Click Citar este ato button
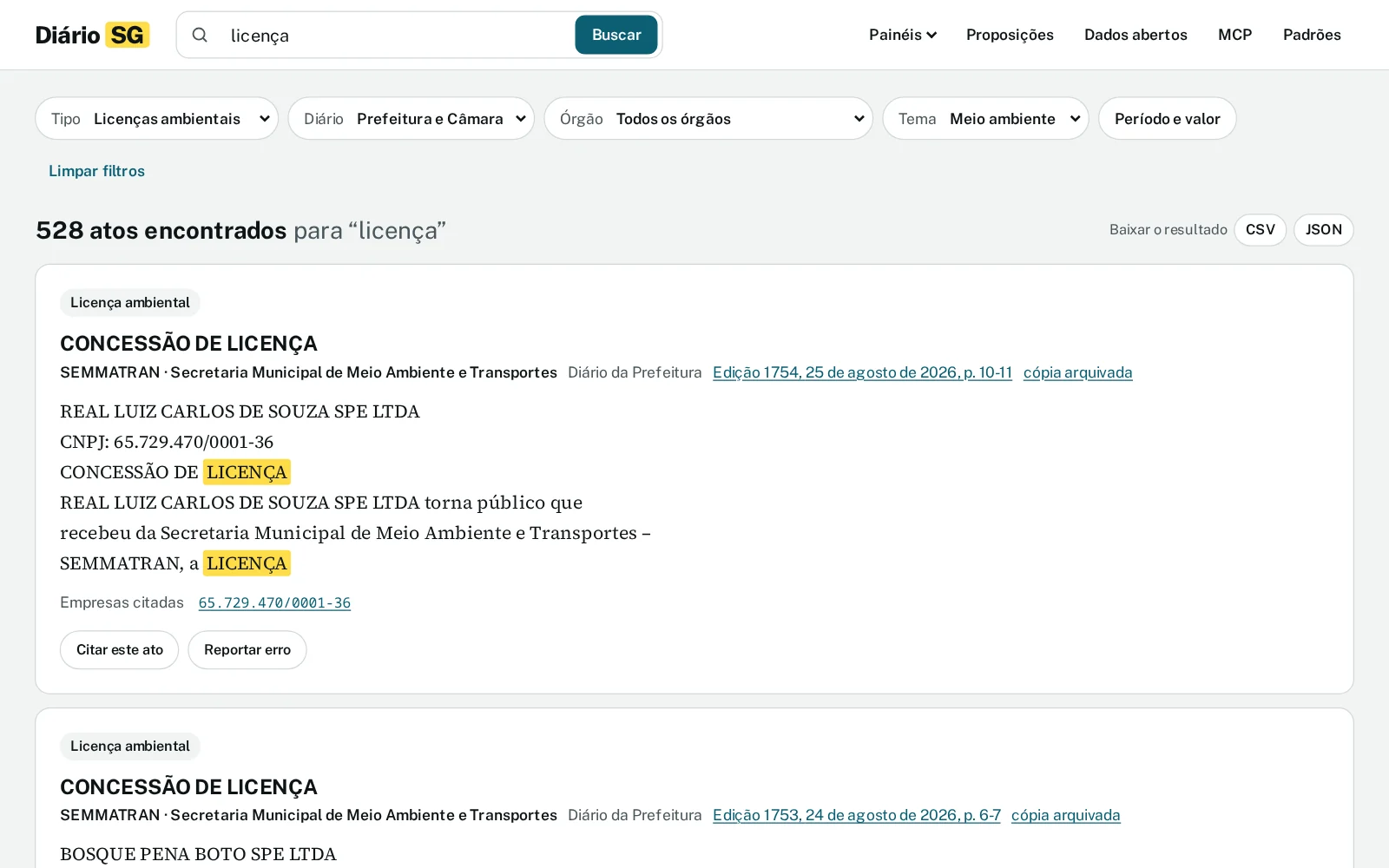The width and height of the screenshot is (1389, 868). [120, 649]
